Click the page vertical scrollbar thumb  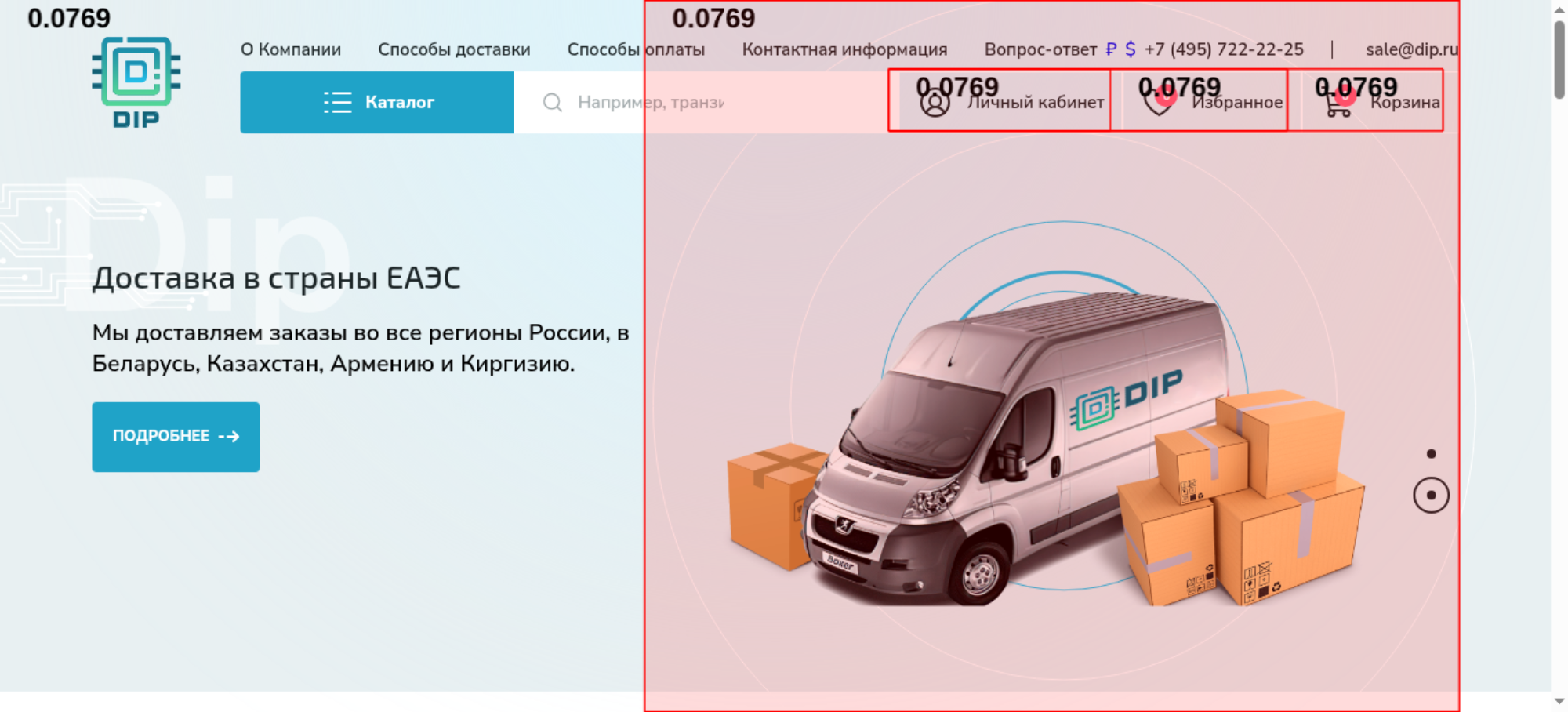click(1559, 60)
